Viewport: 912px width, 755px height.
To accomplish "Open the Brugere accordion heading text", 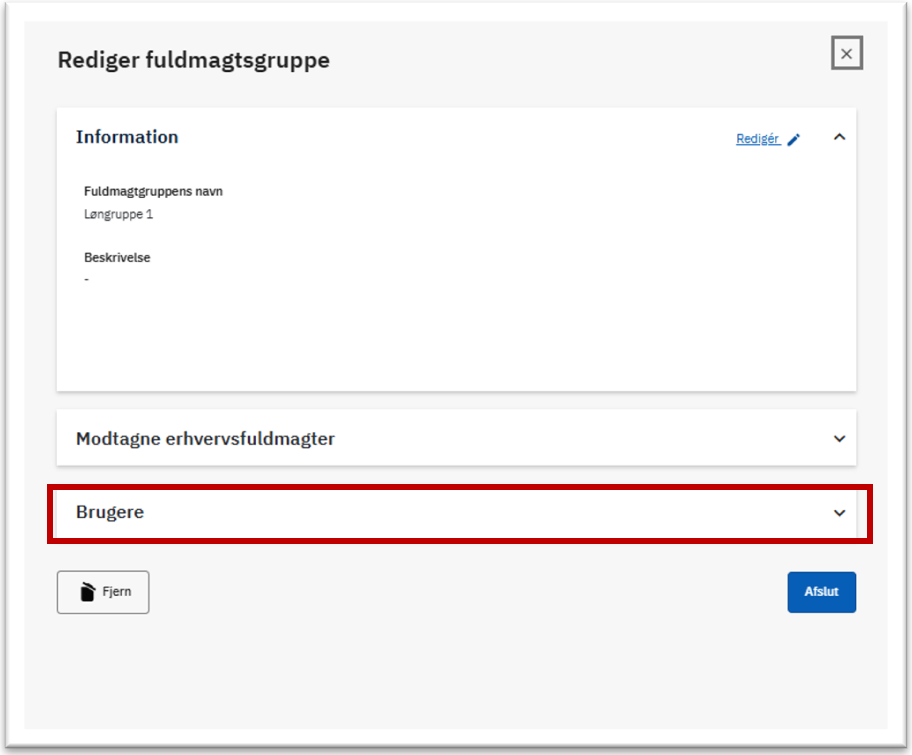I will (x=110, y=512).
